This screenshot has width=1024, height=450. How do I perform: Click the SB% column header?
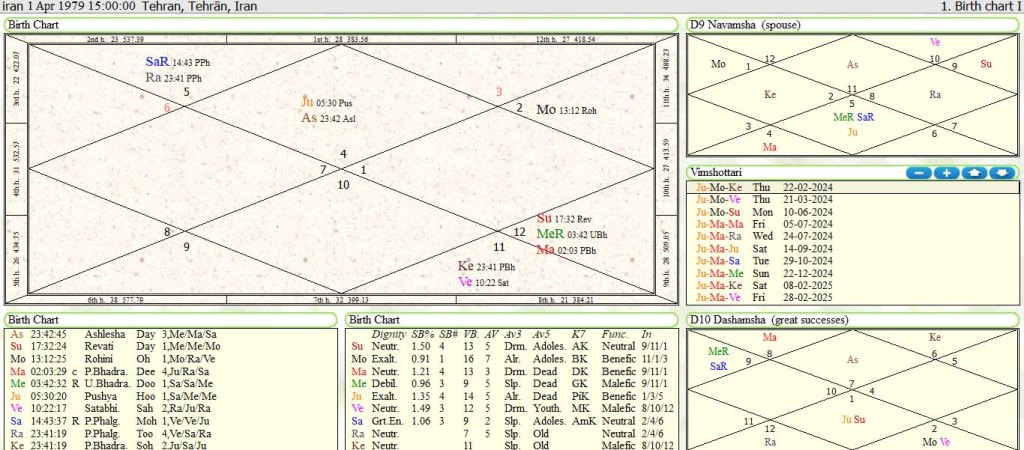[422, 333]
